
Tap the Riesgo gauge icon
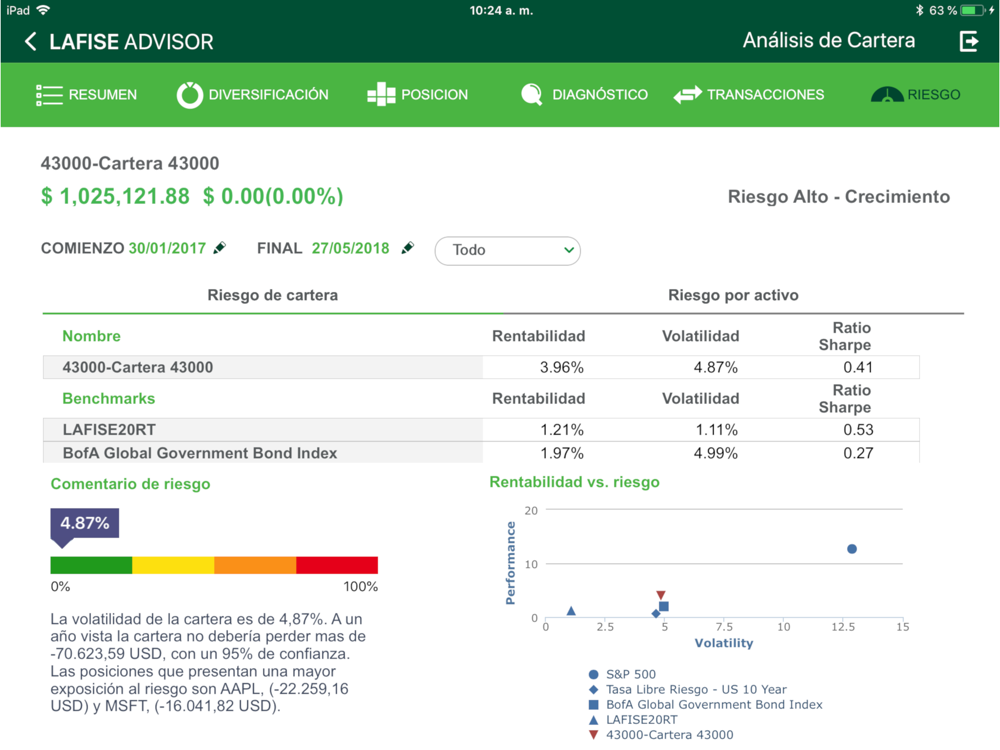tap(886, 94)
